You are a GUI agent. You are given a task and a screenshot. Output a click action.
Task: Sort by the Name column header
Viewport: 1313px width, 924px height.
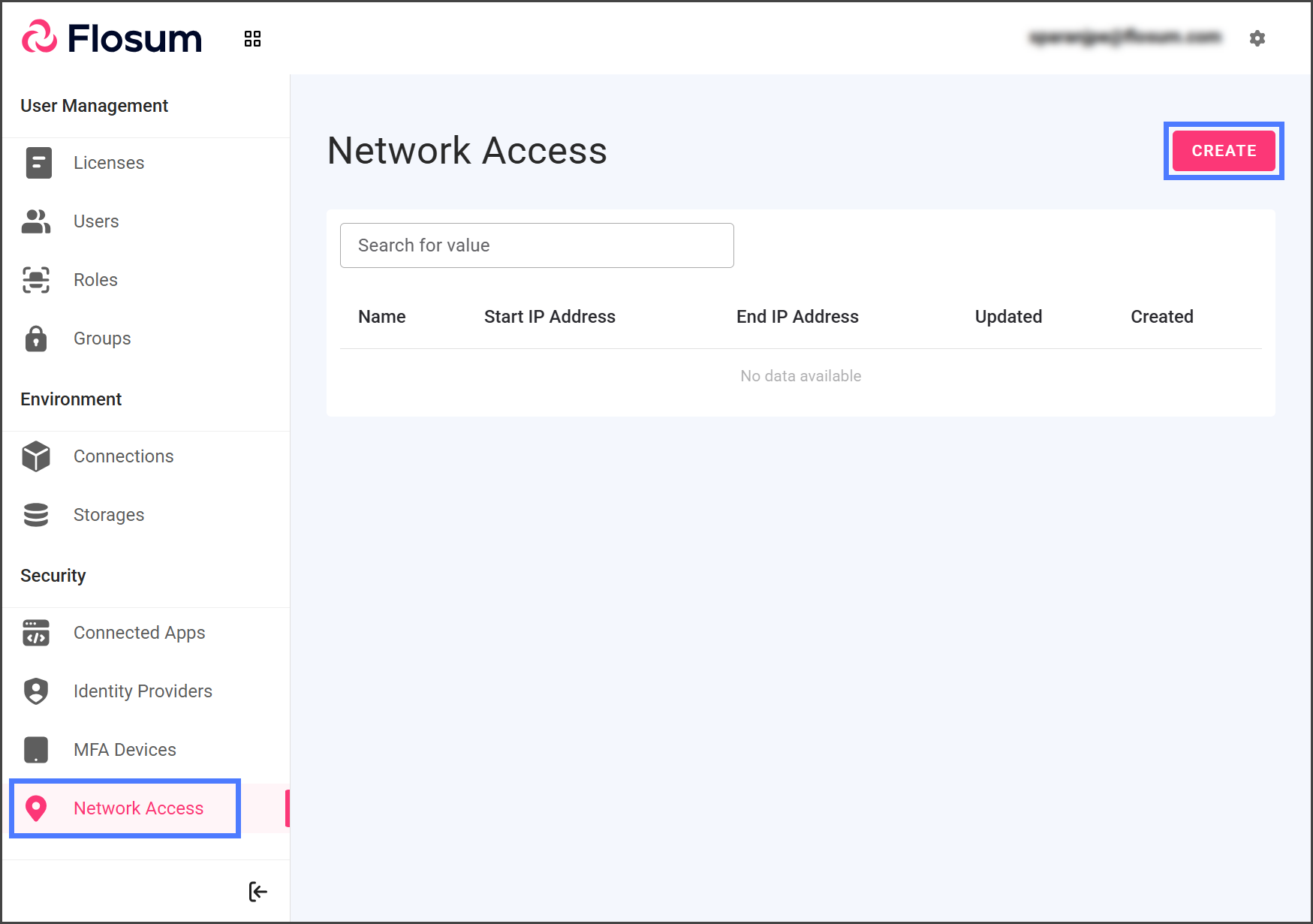[x=381, y=317]
